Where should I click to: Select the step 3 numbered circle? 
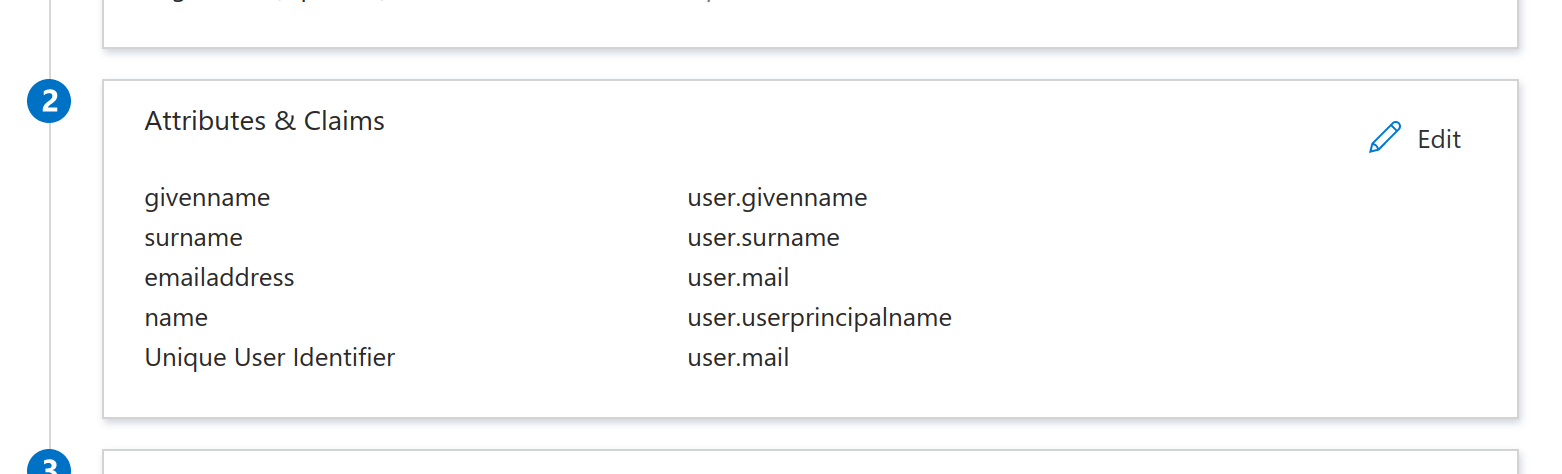49,466
